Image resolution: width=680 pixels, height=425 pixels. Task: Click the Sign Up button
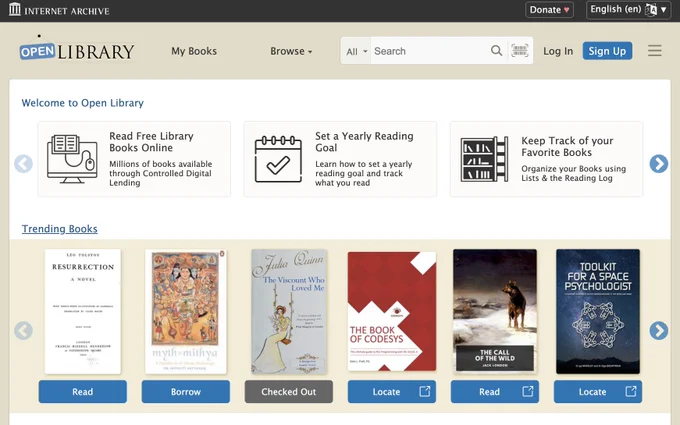click(x=607, y=51)
